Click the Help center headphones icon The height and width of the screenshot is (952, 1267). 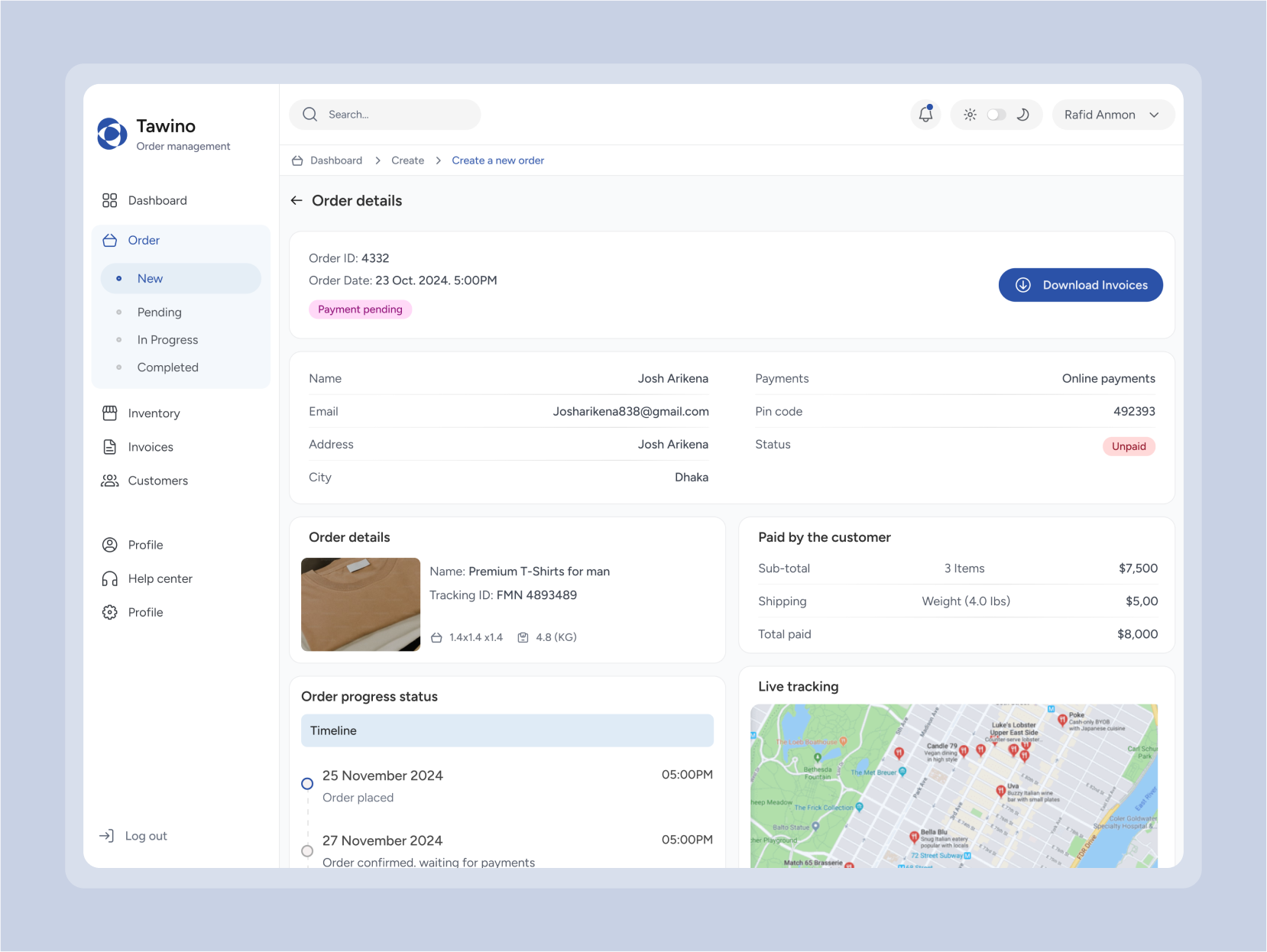tap(109, 578)
